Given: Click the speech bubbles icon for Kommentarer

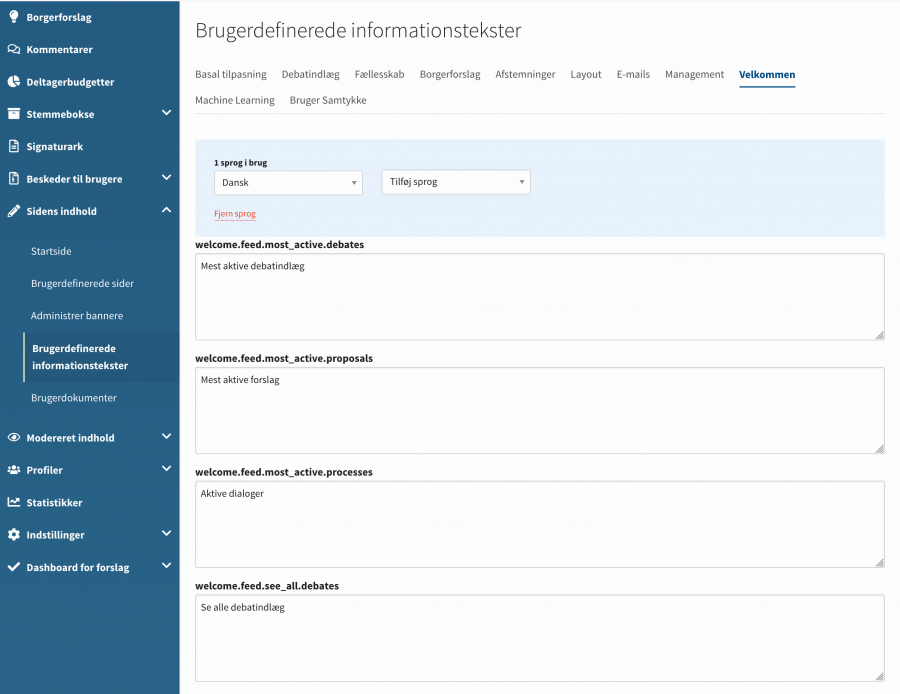Looking at the screenshot, I should click(14, 49).
